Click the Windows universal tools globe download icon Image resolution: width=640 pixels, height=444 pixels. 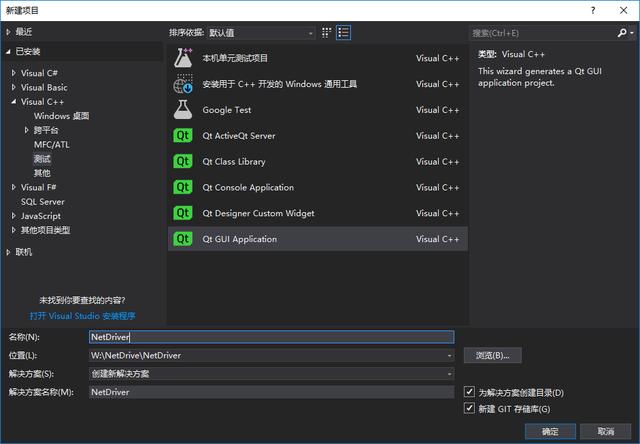click(183, 84)
